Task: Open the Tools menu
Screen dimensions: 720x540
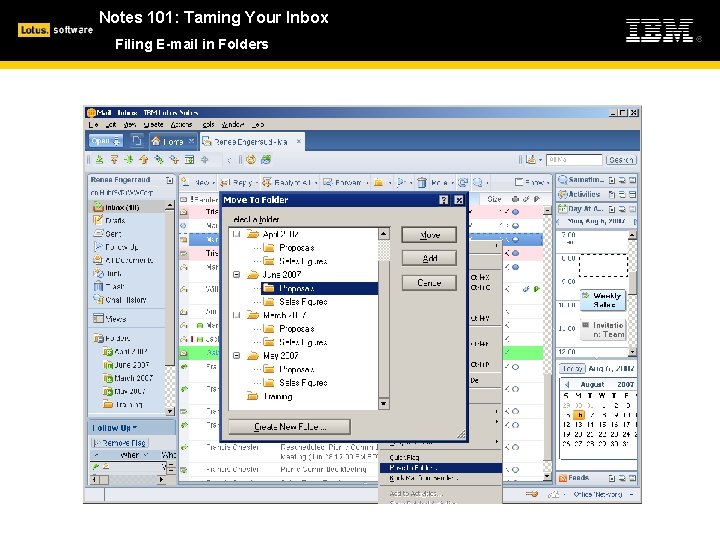Action: point(208,124)
